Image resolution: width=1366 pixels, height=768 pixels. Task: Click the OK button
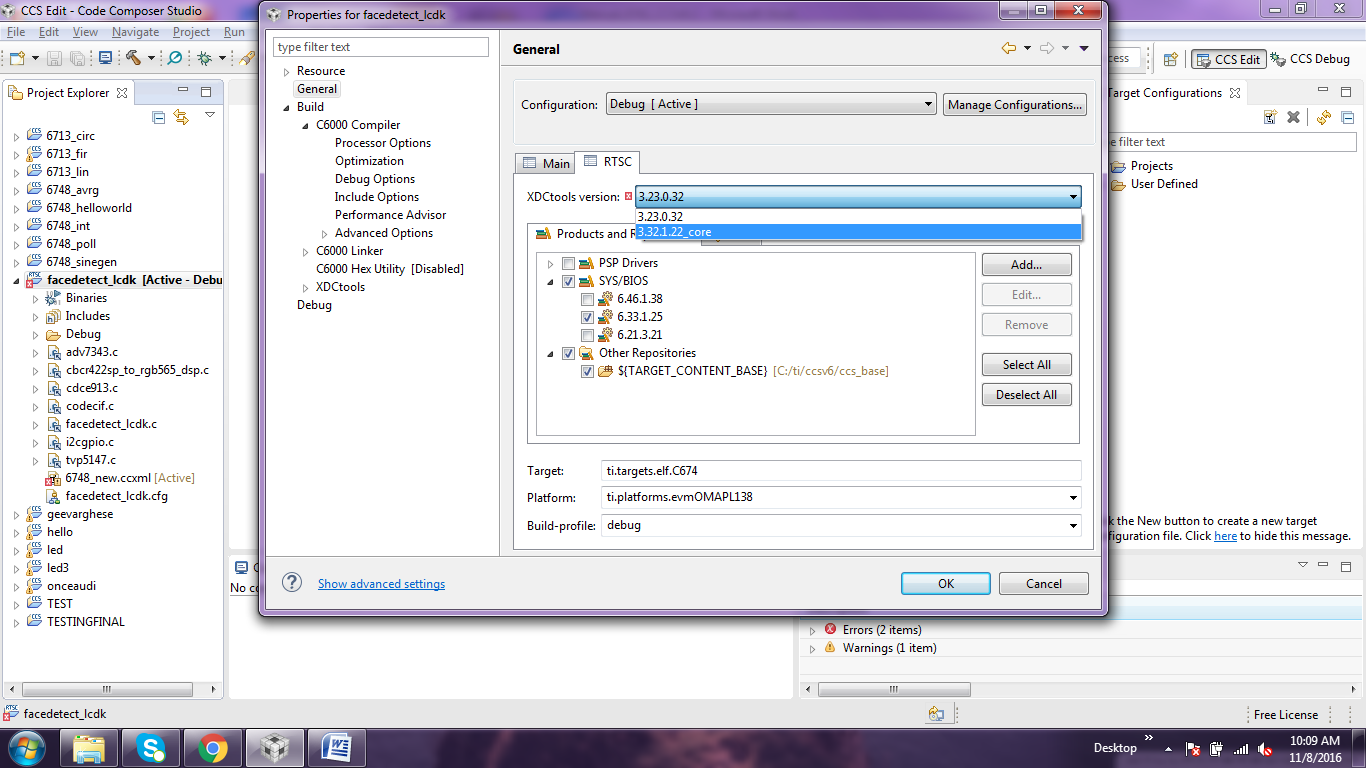point(946,584)
